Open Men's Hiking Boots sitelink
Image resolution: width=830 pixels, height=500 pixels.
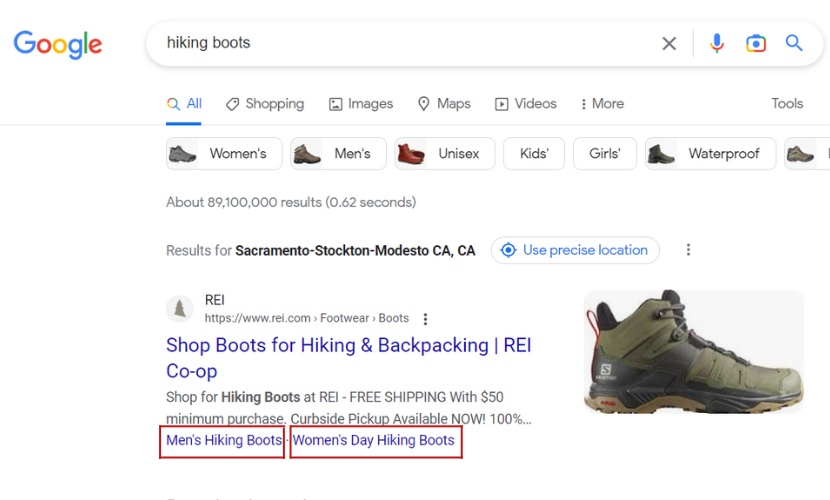(224, 440)
